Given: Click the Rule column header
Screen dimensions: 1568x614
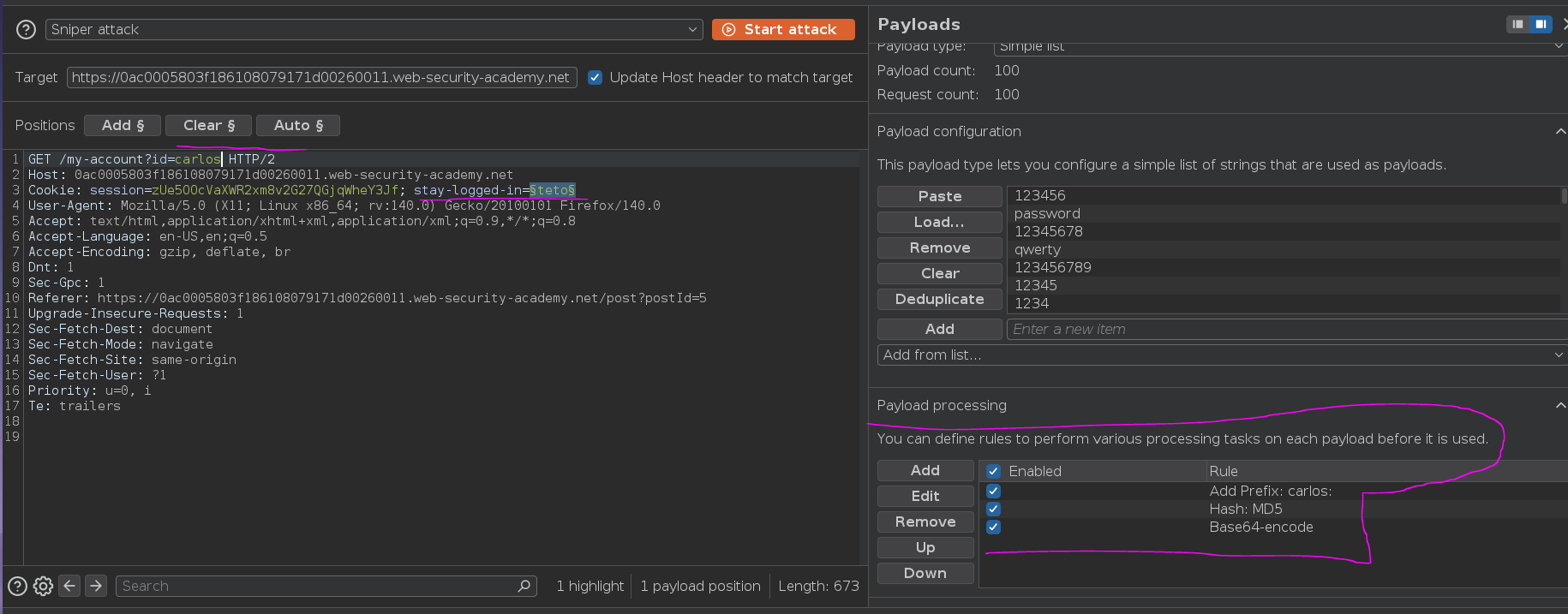Looking at the screenshot, I should click(x=1386, y=471).
